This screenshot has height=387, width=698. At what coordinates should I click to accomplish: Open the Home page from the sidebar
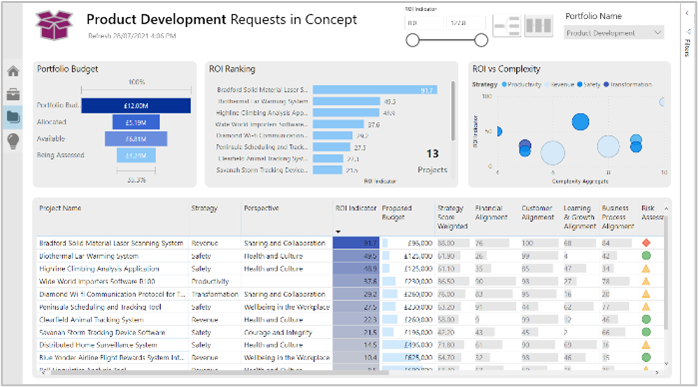tap(13, 71)
